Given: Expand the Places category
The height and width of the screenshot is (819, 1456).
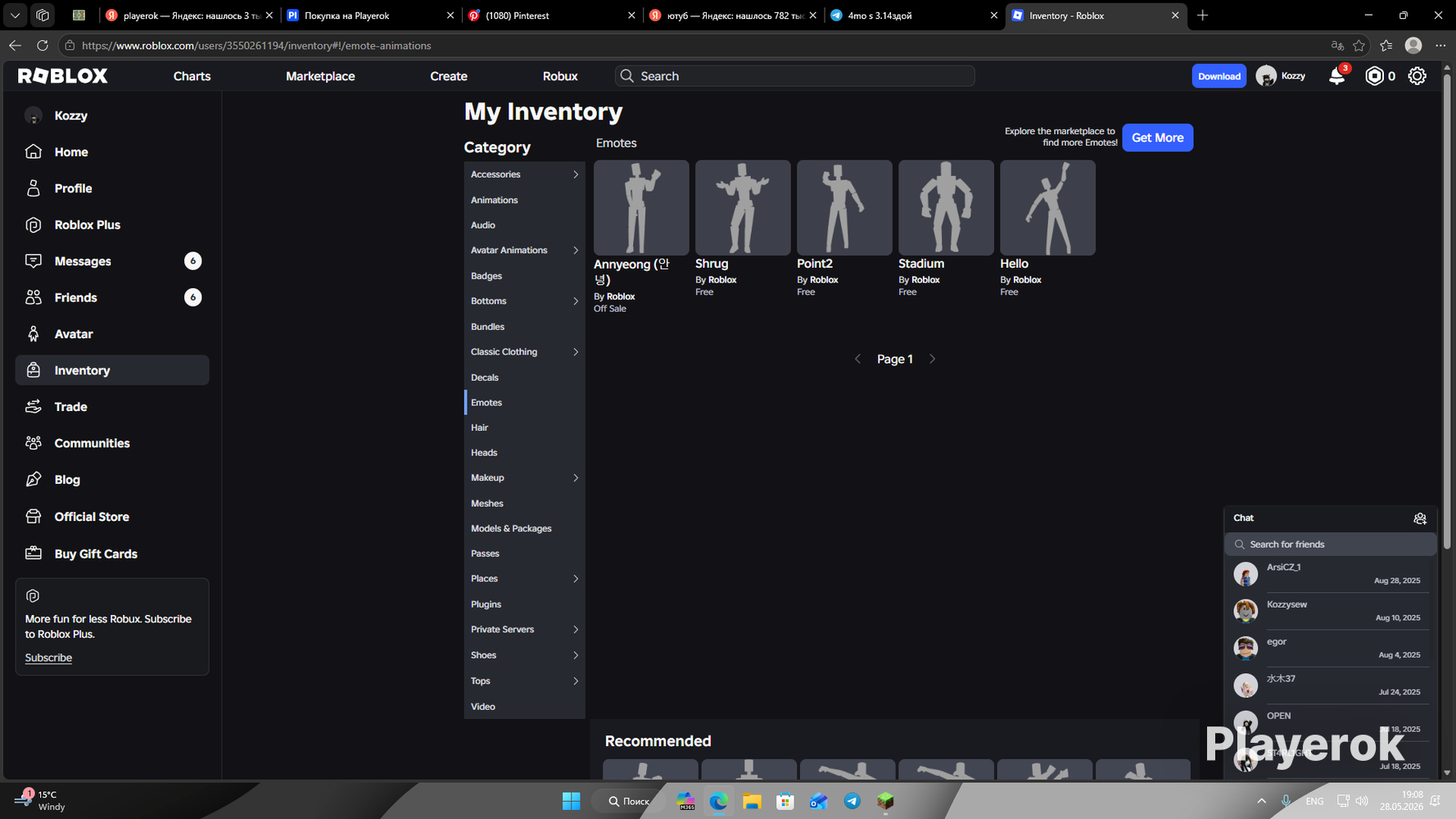Looking at the screenshot, I should (x=576, y=579).
